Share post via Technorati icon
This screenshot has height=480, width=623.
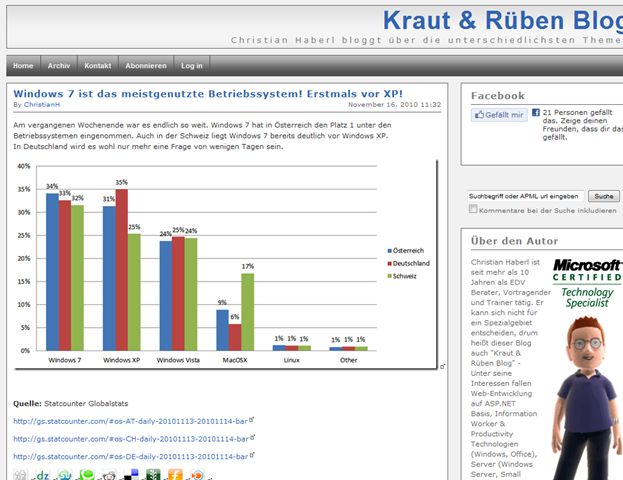pos(87,475)
